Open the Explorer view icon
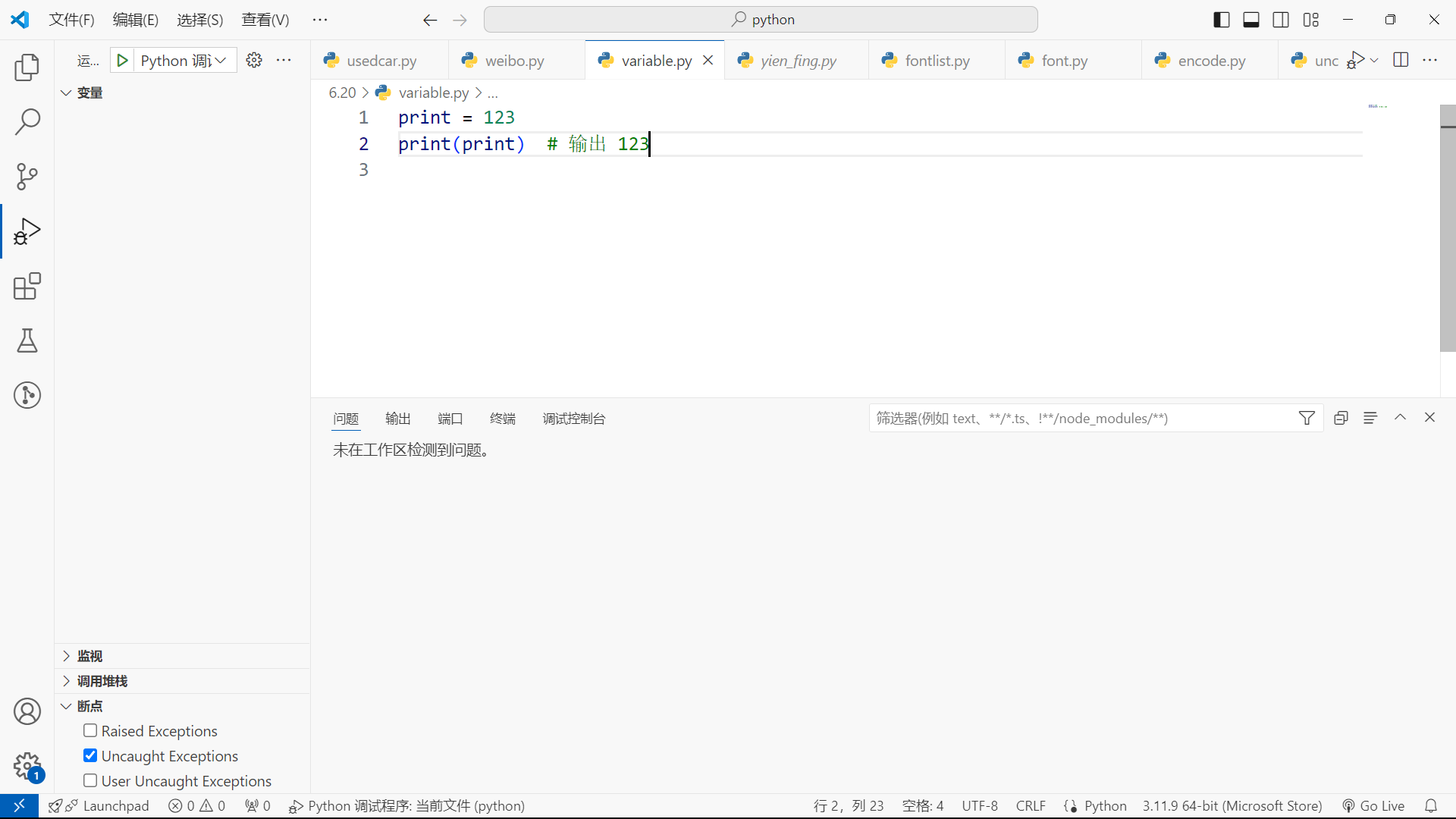The width and height of the screenshot is (1456, 819). pyautogui.click(x=27, y=67)
